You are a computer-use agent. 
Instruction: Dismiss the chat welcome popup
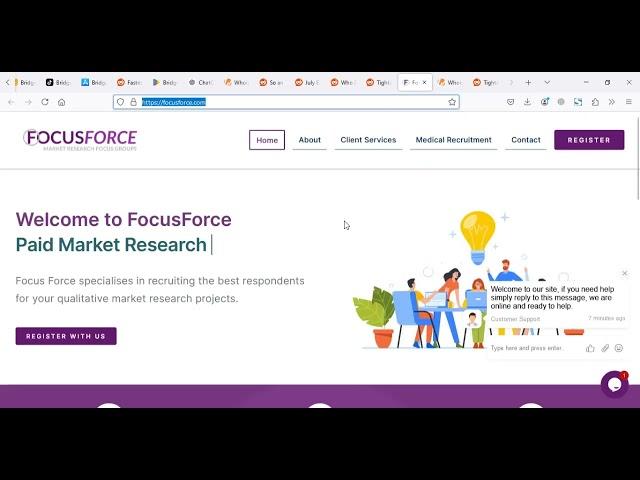pyautogui.click(x=624, y=273)
